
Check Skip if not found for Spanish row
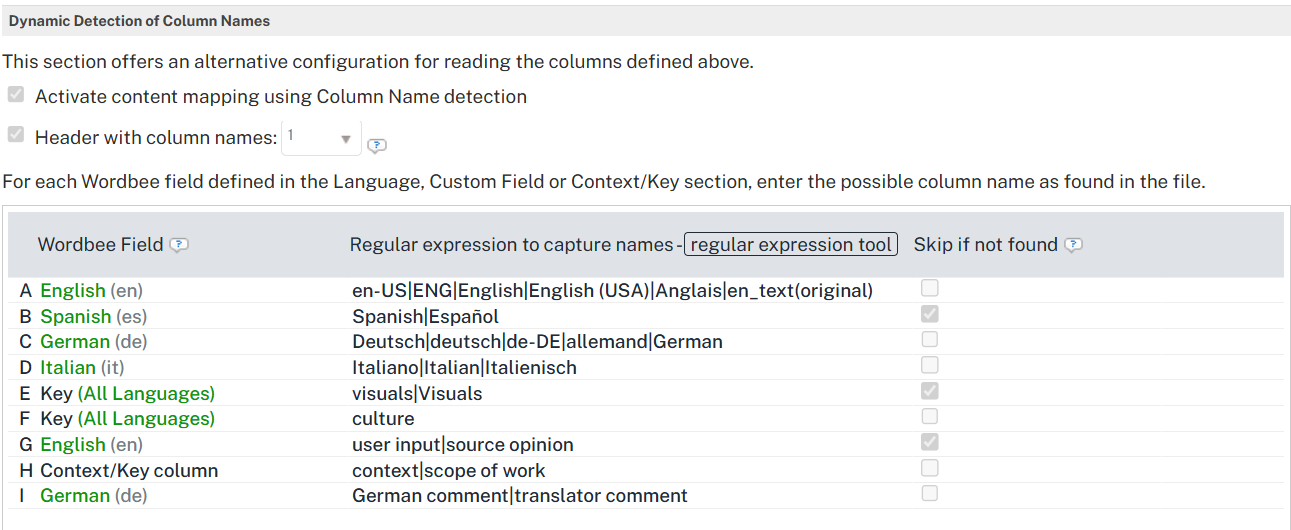[930, 314]
